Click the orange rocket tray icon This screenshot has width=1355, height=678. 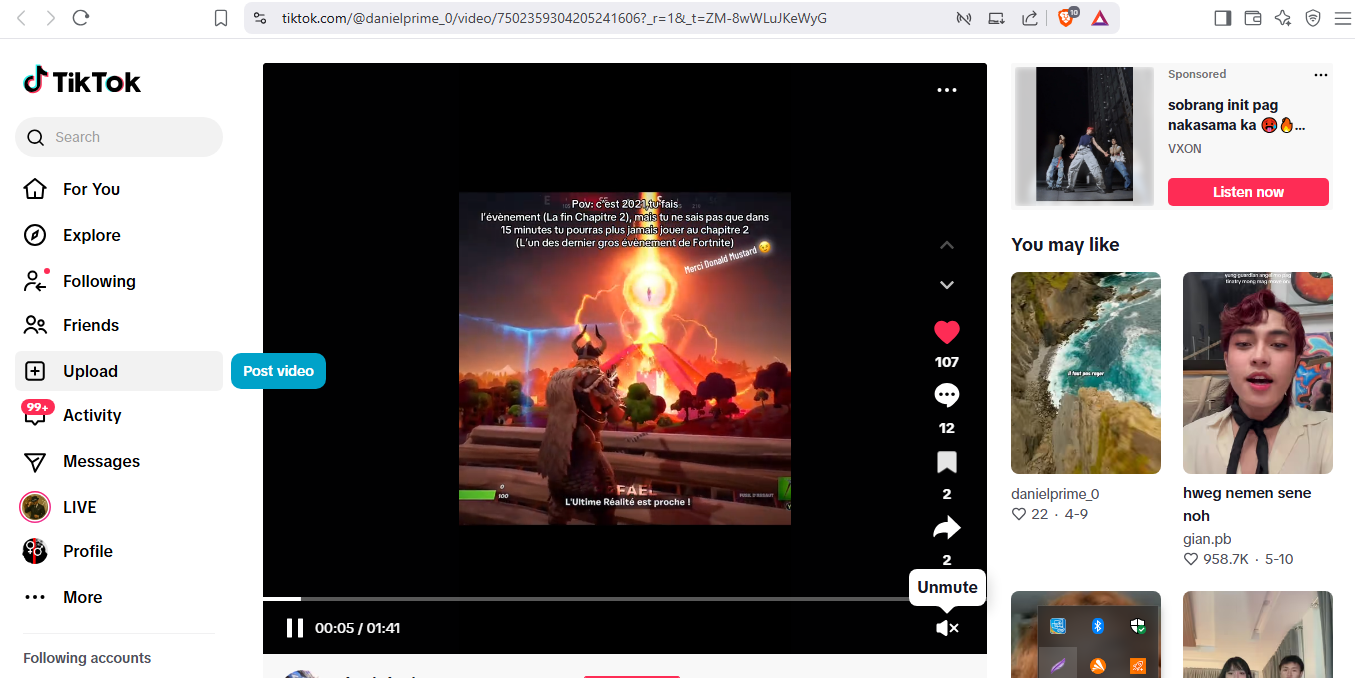(1137, 666)
